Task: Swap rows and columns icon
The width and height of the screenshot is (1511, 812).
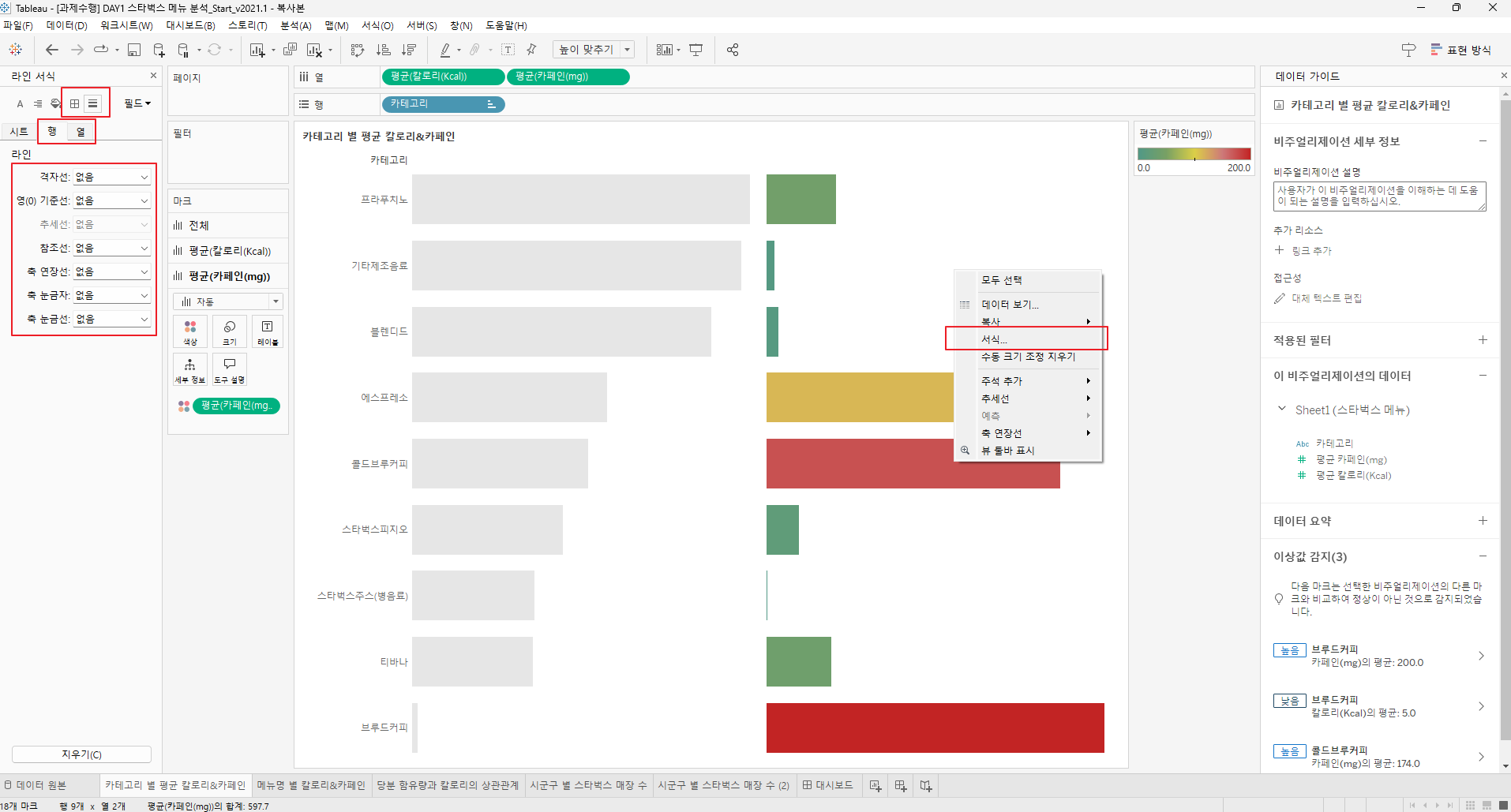Action: pos(358,50)
